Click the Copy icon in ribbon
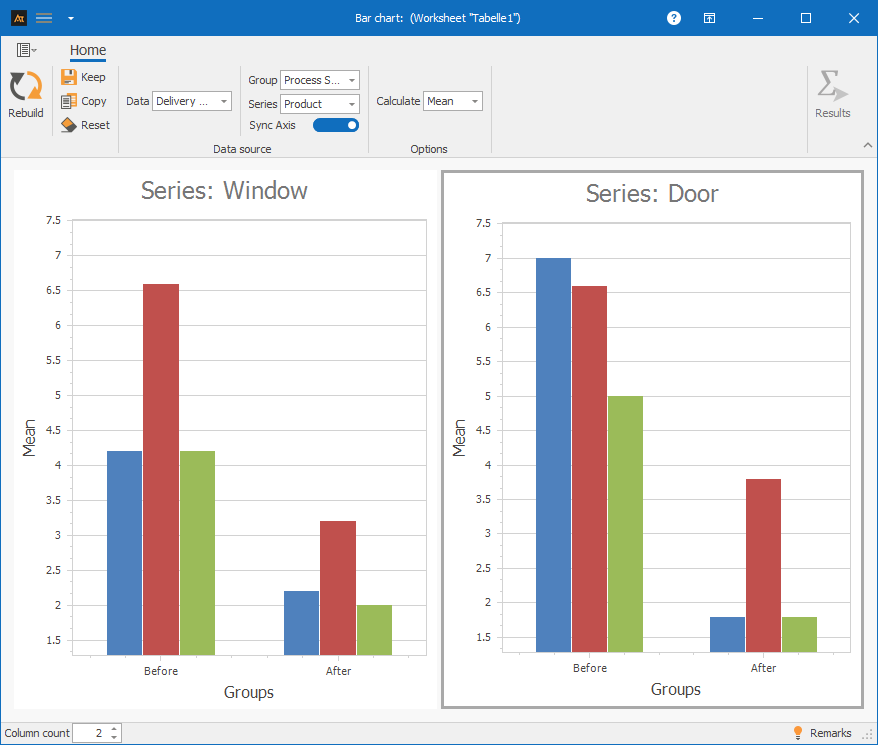Screen dimensions: 878x745 (x=69, y=101)
